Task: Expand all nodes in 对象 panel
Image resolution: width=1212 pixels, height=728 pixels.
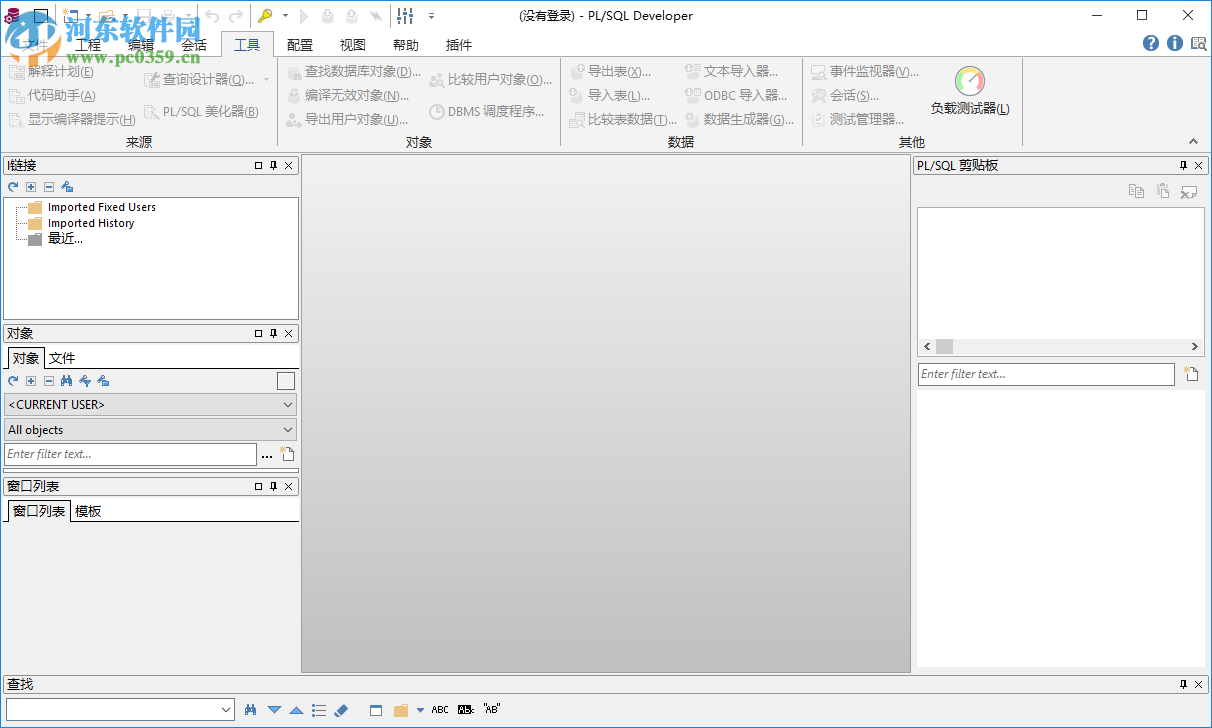Action: coord(30,380)
